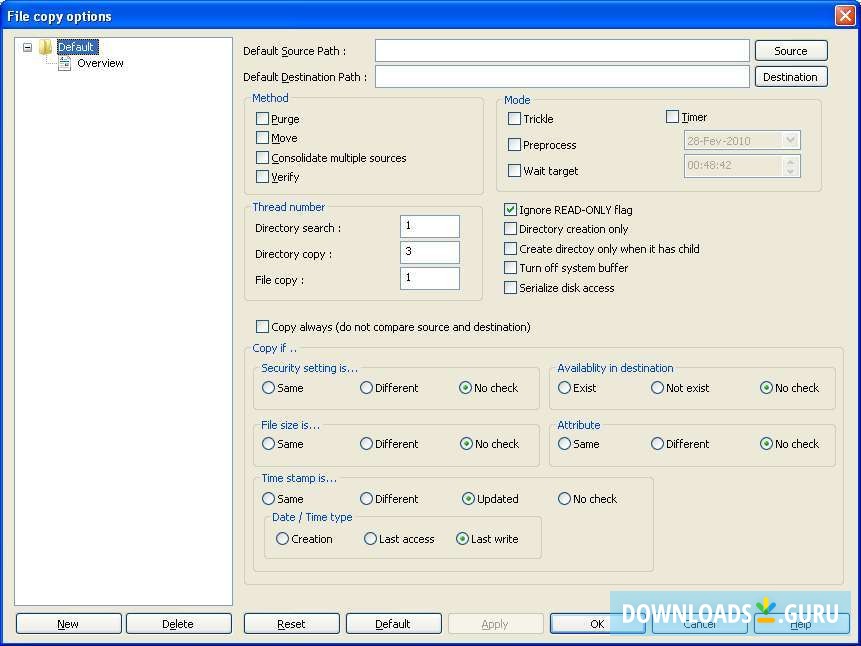
Task: Click the Default folder icon in the tree
Action: (44, 46)
